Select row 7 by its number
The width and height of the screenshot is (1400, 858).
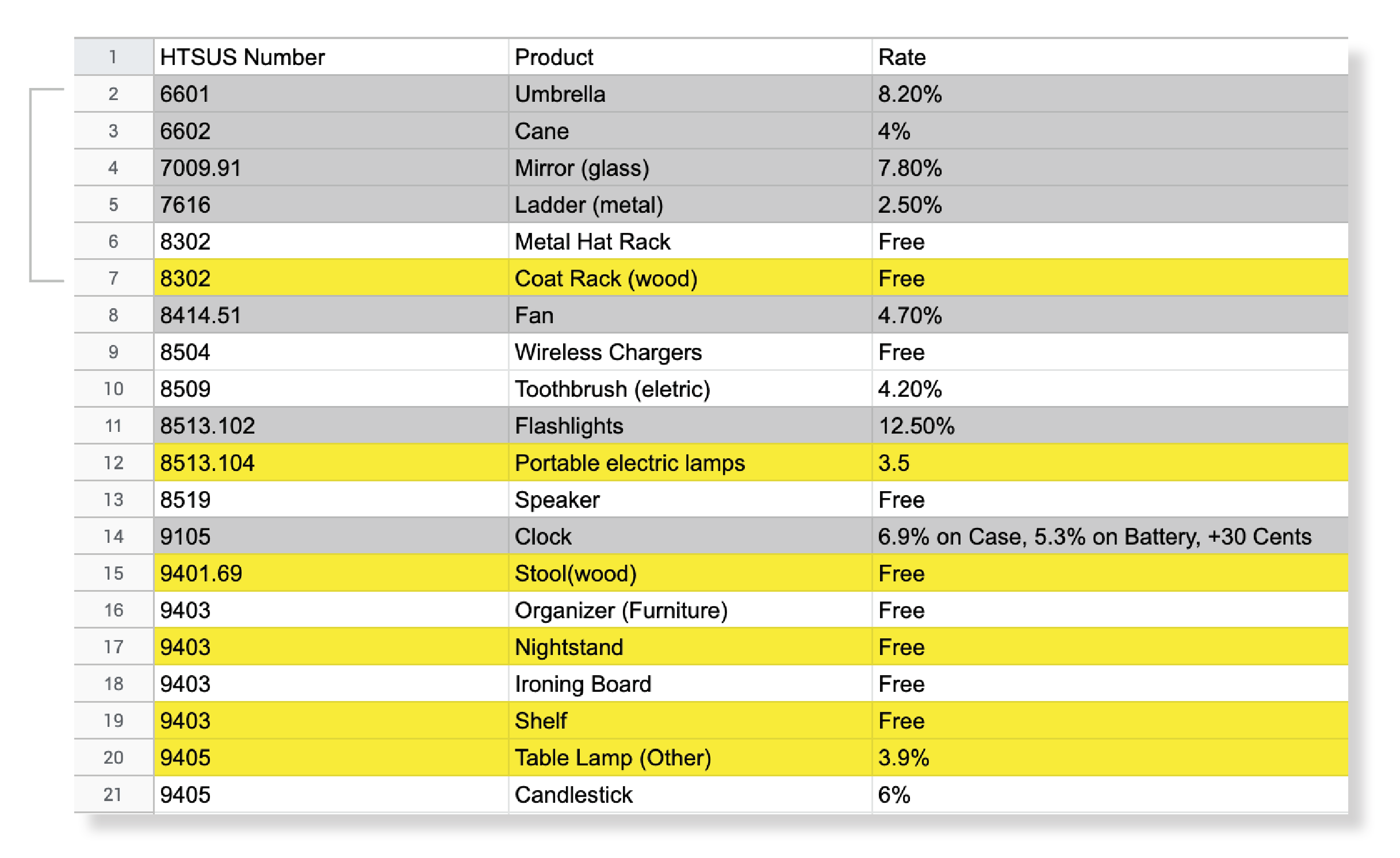pyautogui.click(x=113, y=278)
